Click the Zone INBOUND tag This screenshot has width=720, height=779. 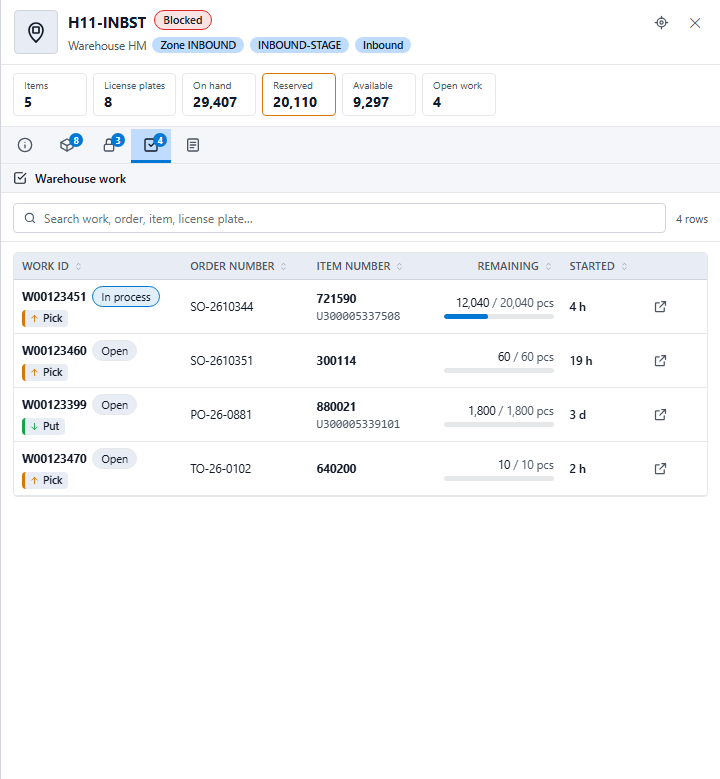pyautogui.click(x=198, y=45)
